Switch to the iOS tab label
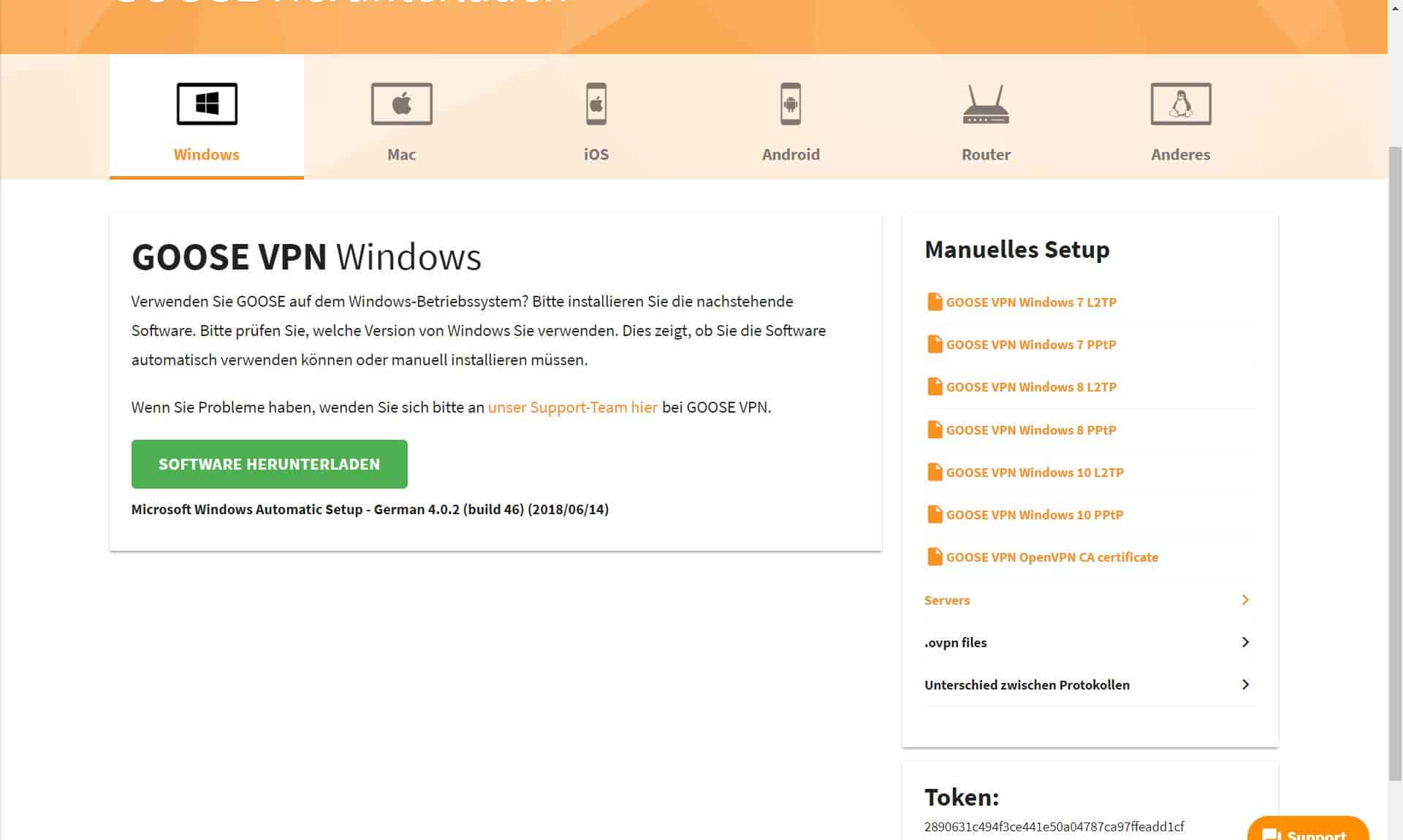The image size is (1403, 840). click(596, 154)
